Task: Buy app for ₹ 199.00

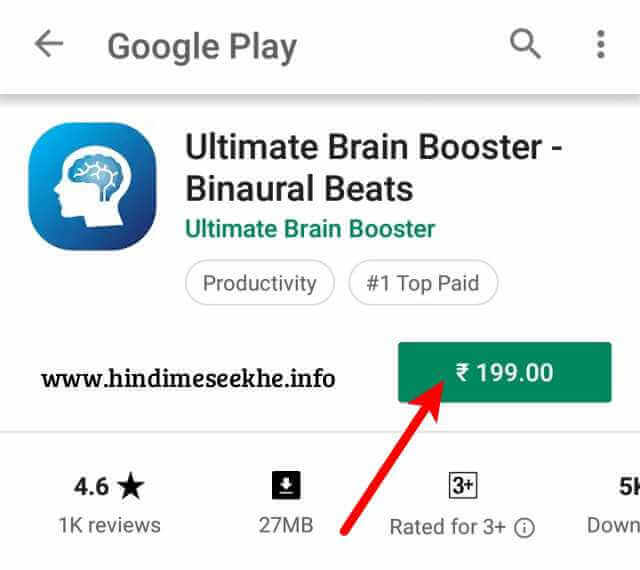Action: tap(504, 372)
